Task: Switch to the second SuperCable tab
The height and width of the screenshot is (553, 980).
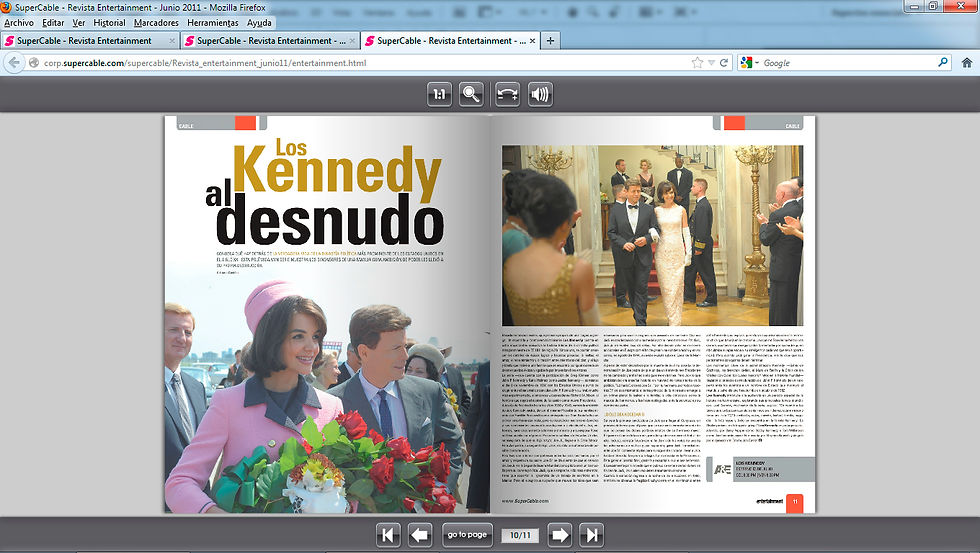Action: point(271,41)
